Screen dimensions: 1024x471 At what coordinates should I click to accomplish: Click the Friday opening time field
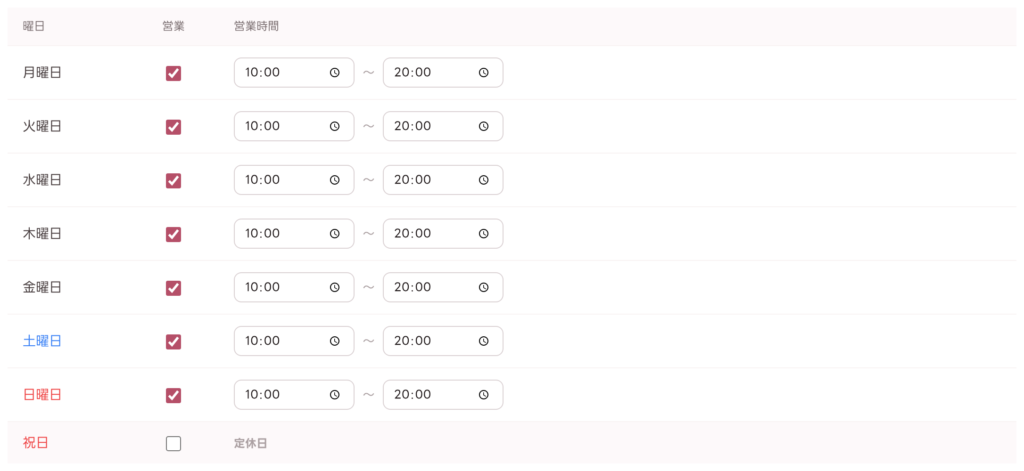click(294, 287)
